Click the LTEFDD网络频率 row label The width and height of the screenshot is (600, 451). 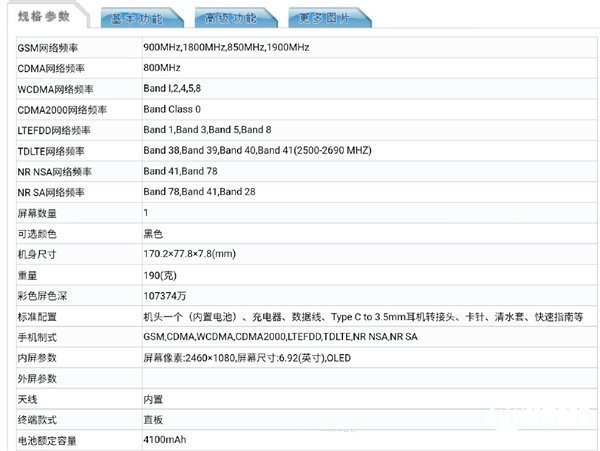tap(56, 130)
